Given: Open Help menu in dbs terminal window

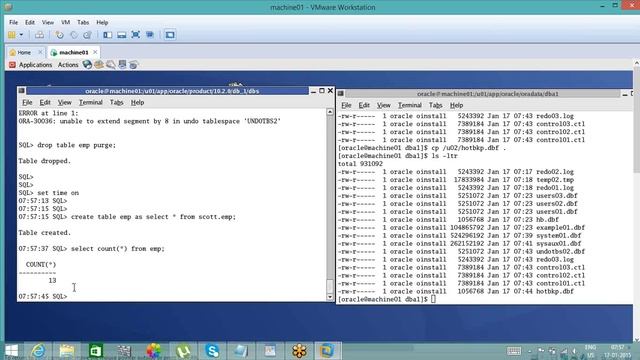Looking at the screenshot, I should pyautogui.click(x=137, y=102).
